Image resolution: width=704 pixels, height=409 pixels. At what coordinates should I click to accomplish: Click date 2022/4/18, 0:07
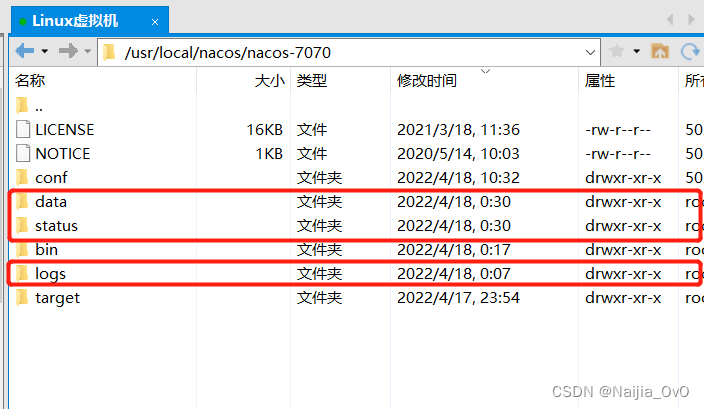(454, 274)
